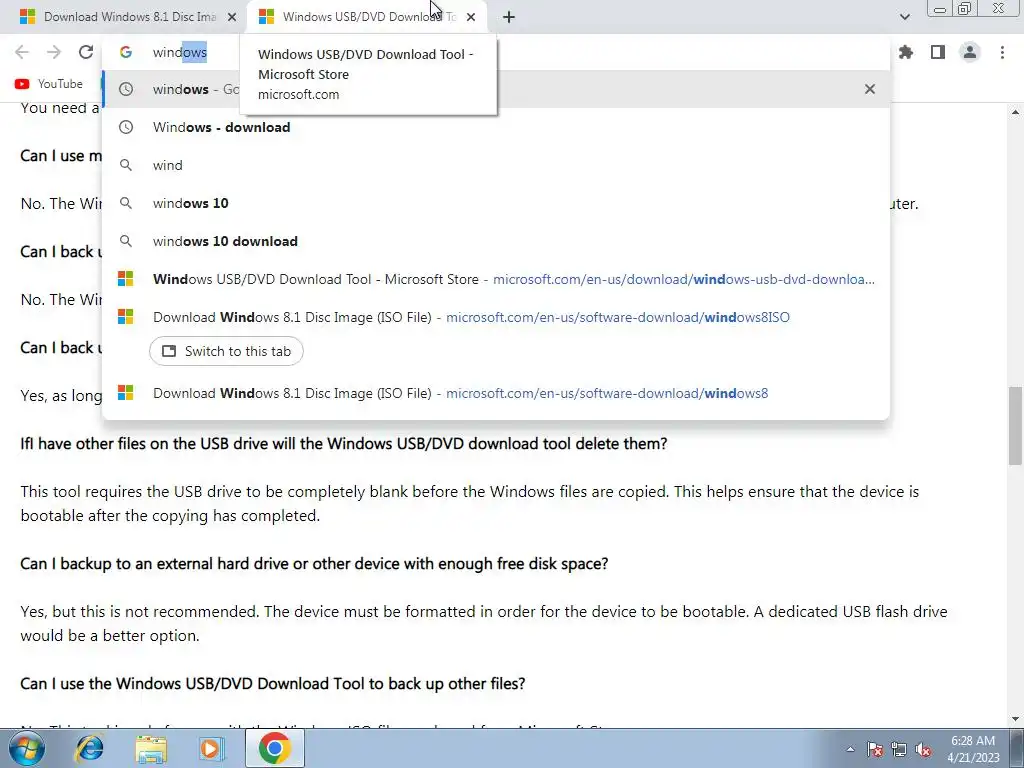The image size is (1024, 768).
Task: Click 'Can I use the Windows USB/DVD Download Tool' heading
Action: pos(272,684)
